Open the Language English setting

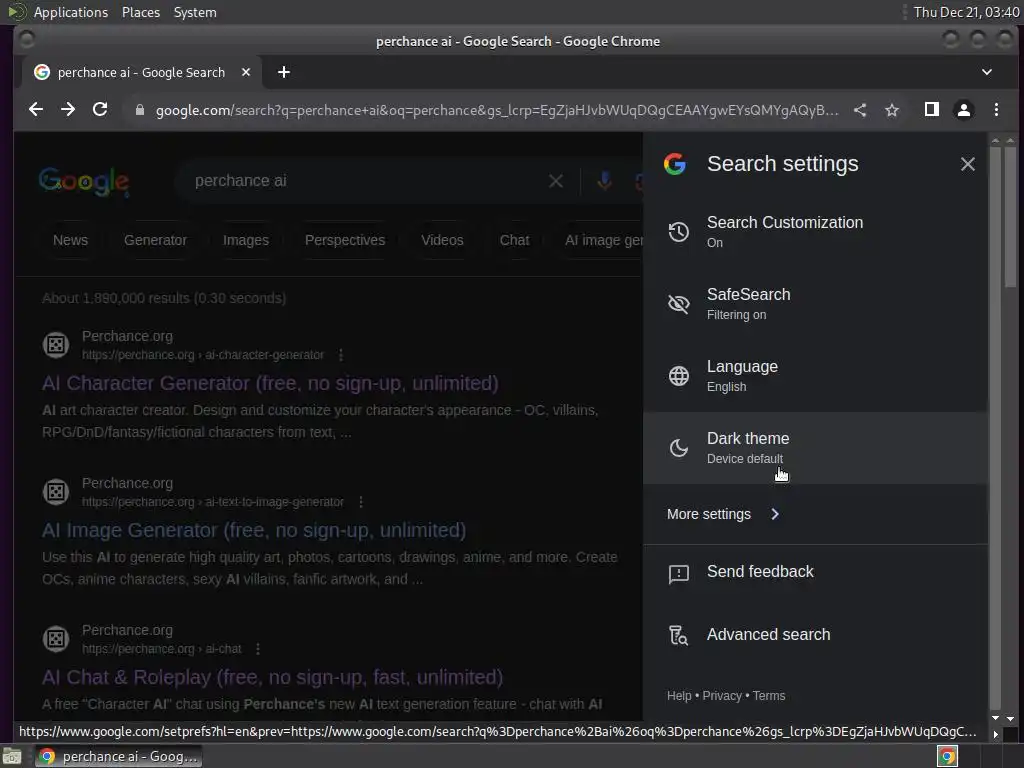[815, 376]
